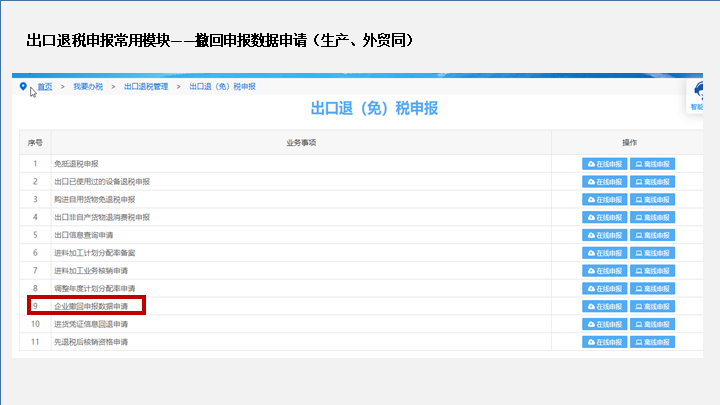Select 离线申报 for 进料加工计划分配率备案
The height and width of the screenshot is (405, 720).
click(652, 253)
